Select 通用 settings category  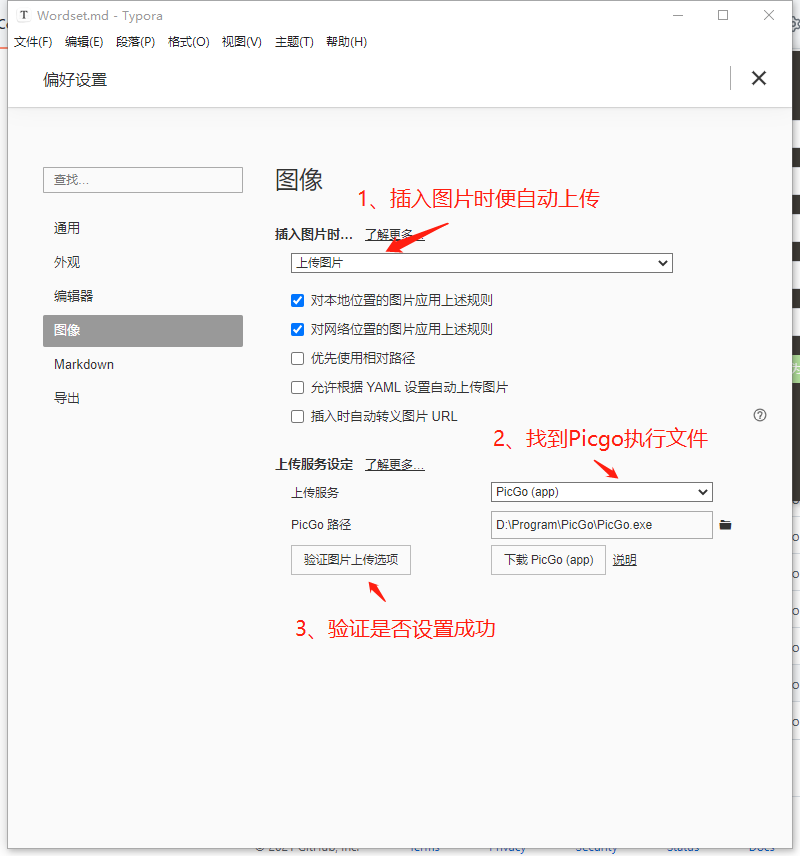(143, 228)
